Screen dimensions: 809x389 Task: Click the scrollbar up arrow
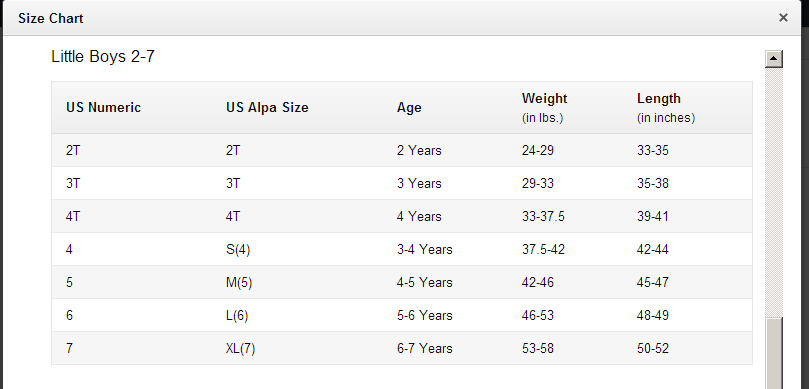click(774, 59)
